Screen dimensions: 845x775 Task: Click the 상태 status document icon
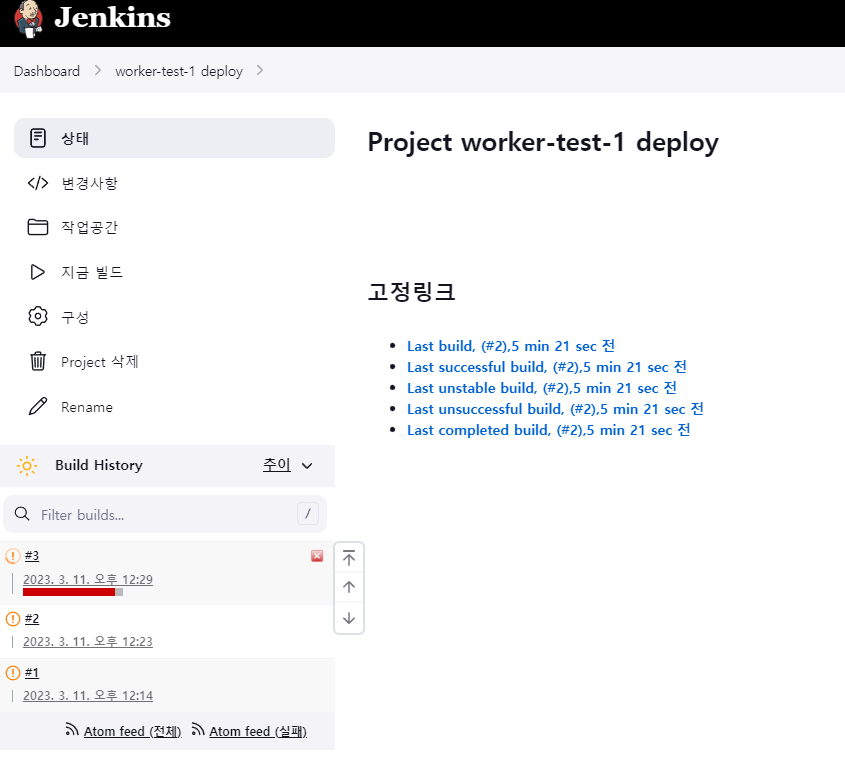[x=38, y=138]
